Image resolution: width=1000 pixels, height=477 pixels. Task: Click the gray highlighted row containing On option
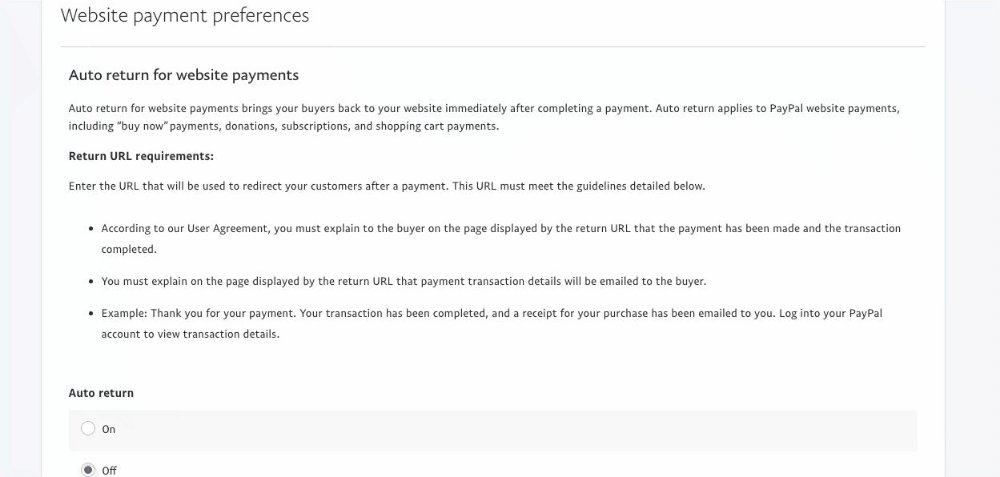coord(500,429)
